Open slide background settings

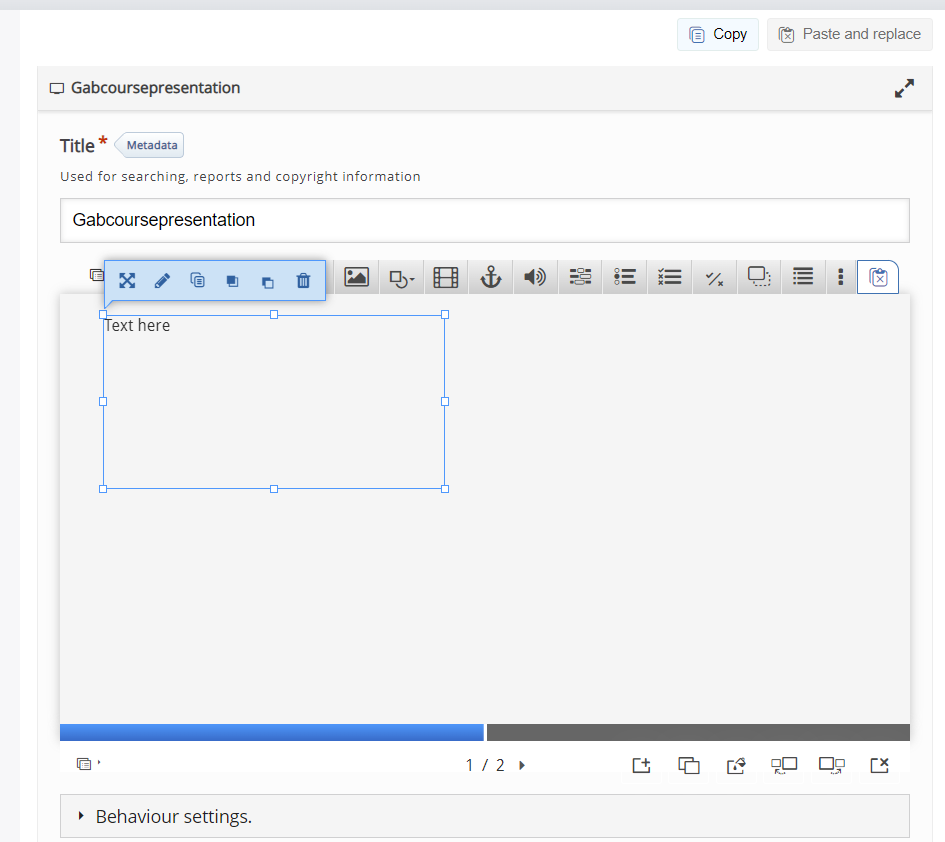point(736,765)
